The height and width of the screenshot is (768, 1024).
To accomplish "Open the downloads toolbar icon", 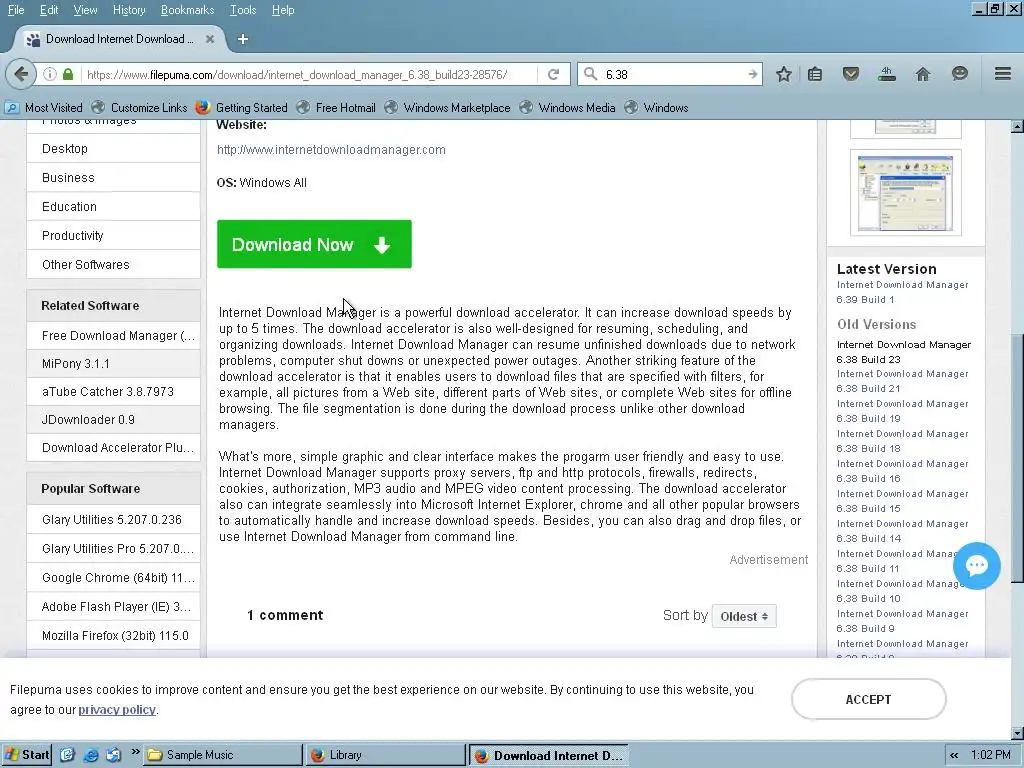I will tap(886, 74).
